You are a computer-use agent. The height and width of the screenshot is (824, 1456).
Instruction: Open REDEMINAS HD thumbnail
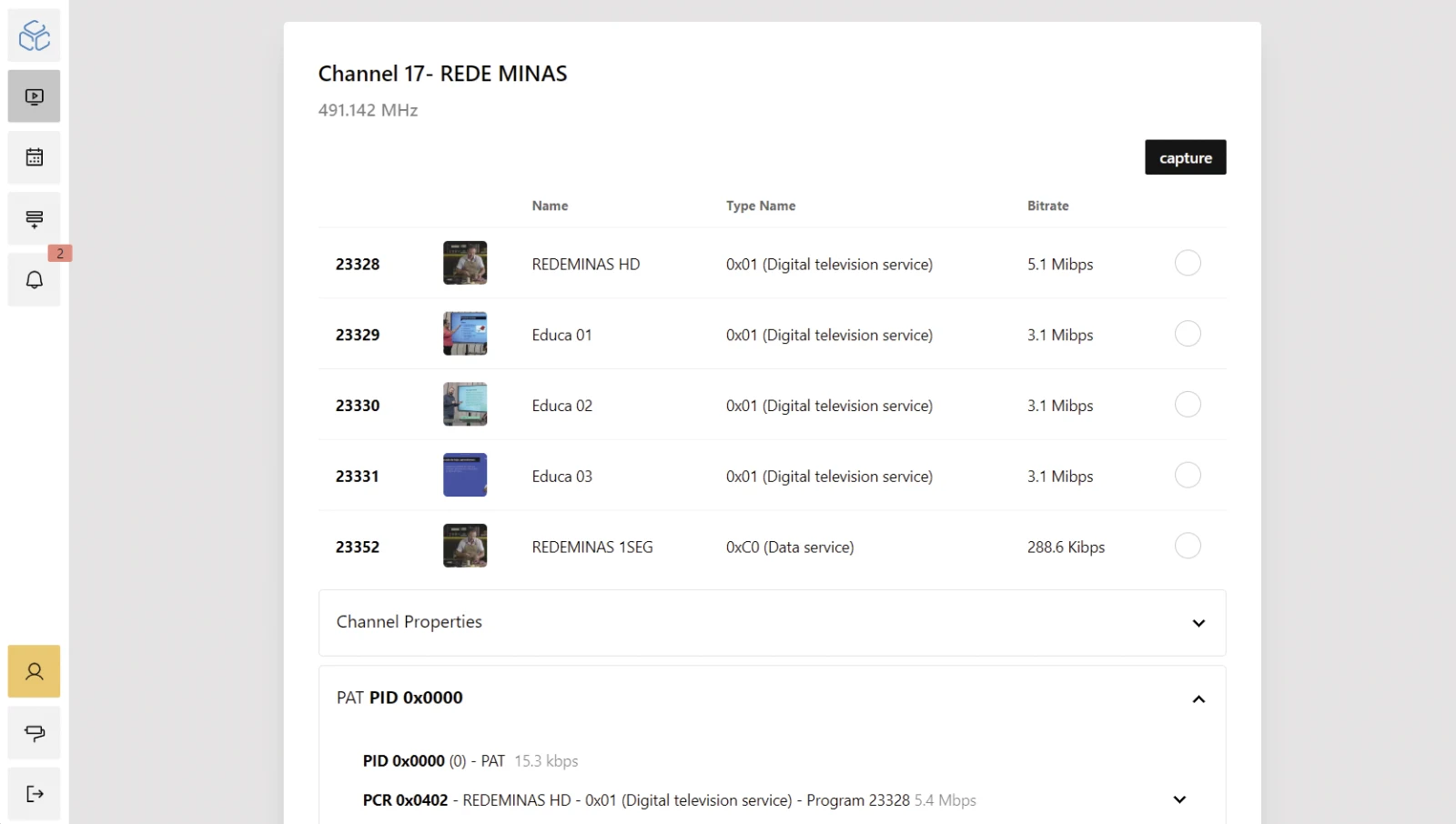(465, 263)
